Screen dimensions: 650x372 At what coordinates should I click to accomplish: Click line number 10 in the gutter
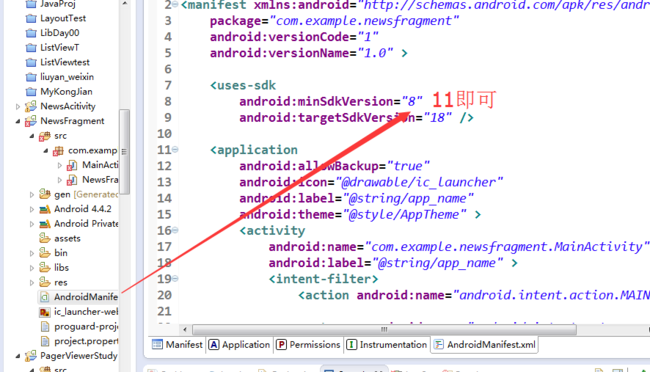point(165,134)
